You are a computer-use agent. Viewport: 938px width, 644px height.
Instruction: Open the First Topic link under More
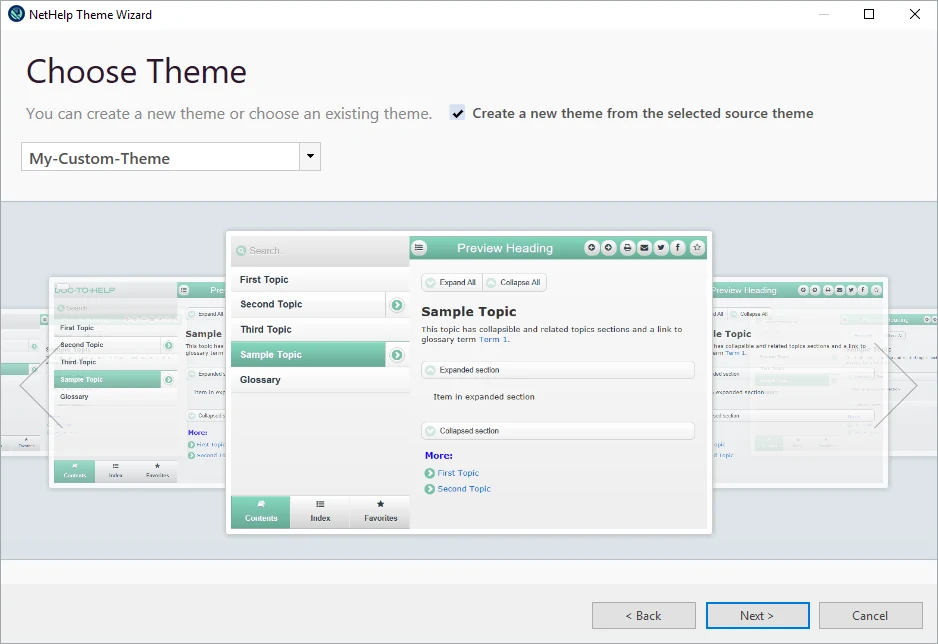pos(458,473)
